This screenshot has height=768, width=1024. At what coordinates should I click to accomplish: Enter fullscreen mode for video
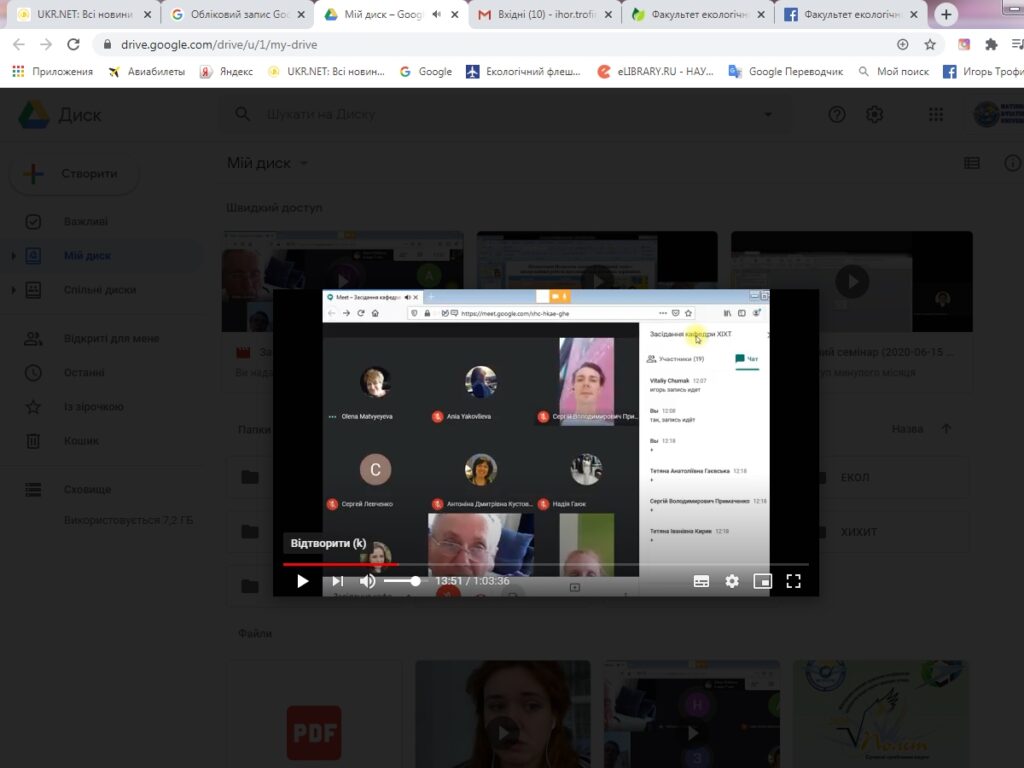click(794, 581)
